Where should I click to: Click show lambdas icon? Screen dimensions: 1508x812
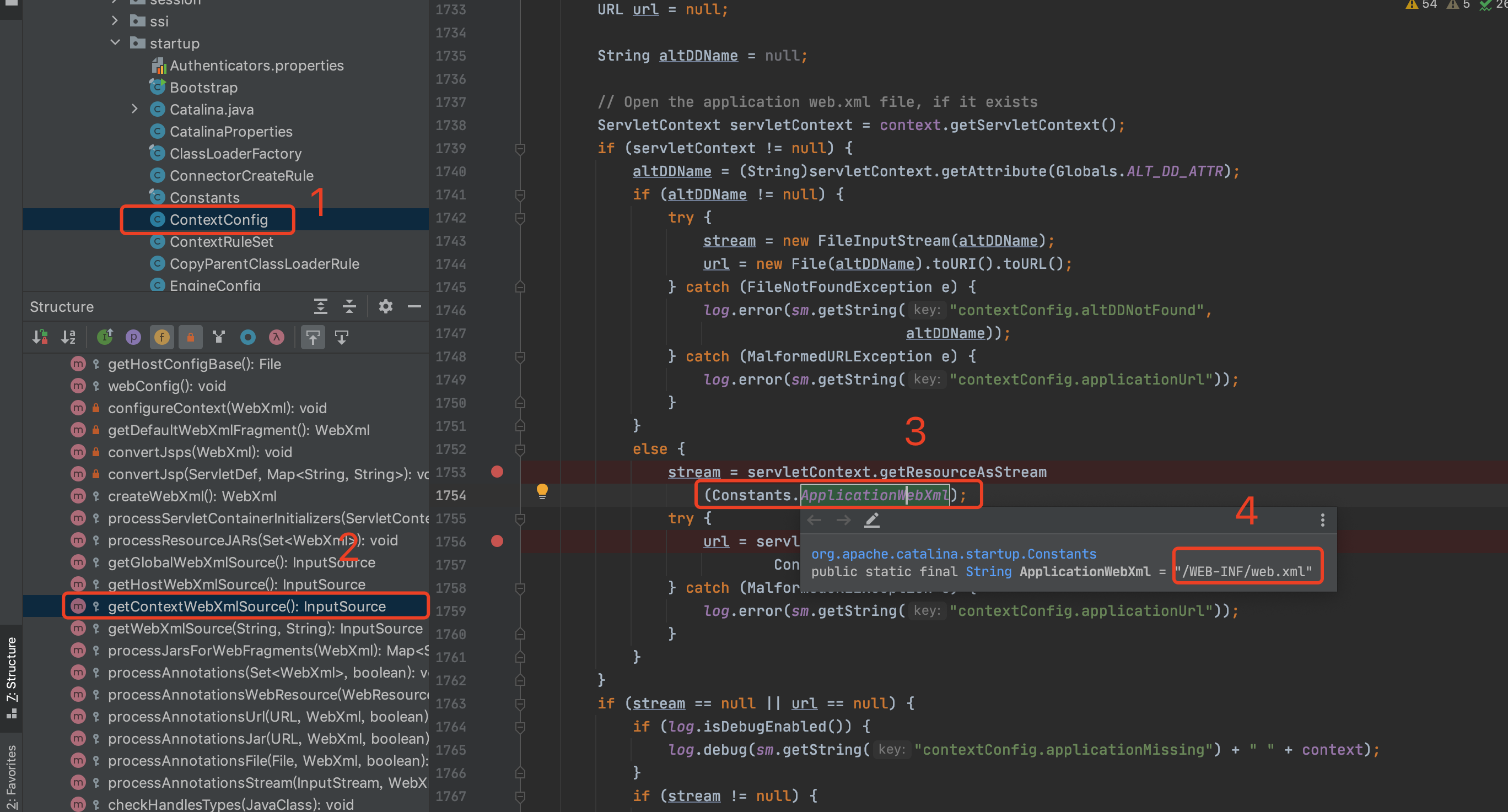(x=276, y=337)
